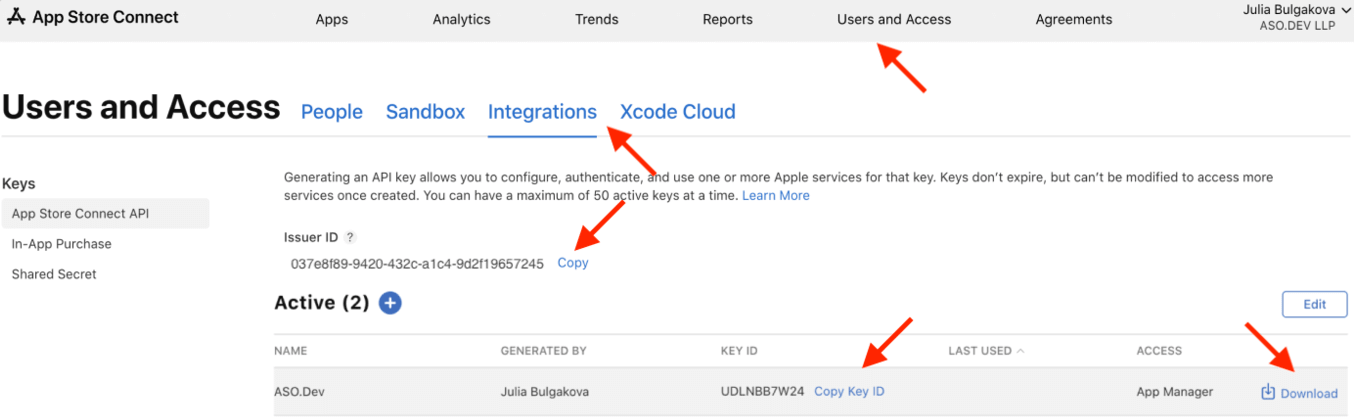
Task: Switch to the People tab
Action: (331, 112)
